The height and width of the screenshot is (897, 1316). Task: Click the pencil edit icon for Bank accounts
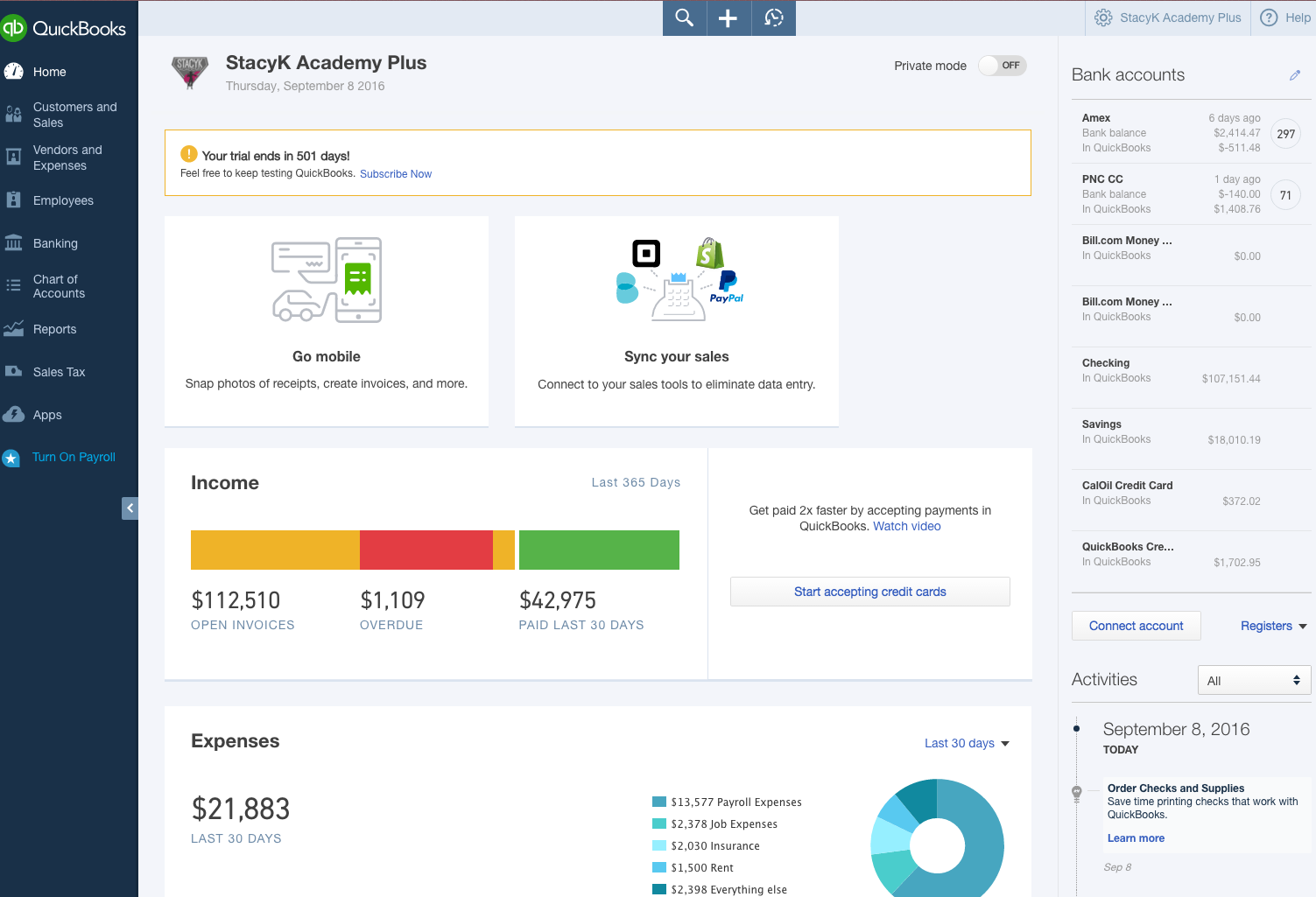[1295, 75]
